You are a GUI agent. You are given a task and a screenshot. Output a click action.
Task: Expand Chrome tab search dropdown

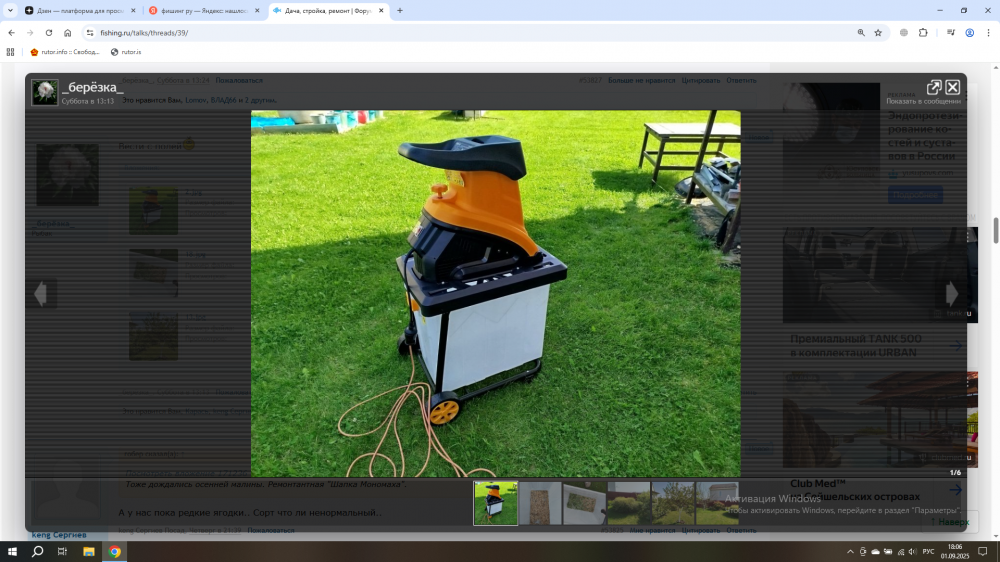(x=11, y=10)
